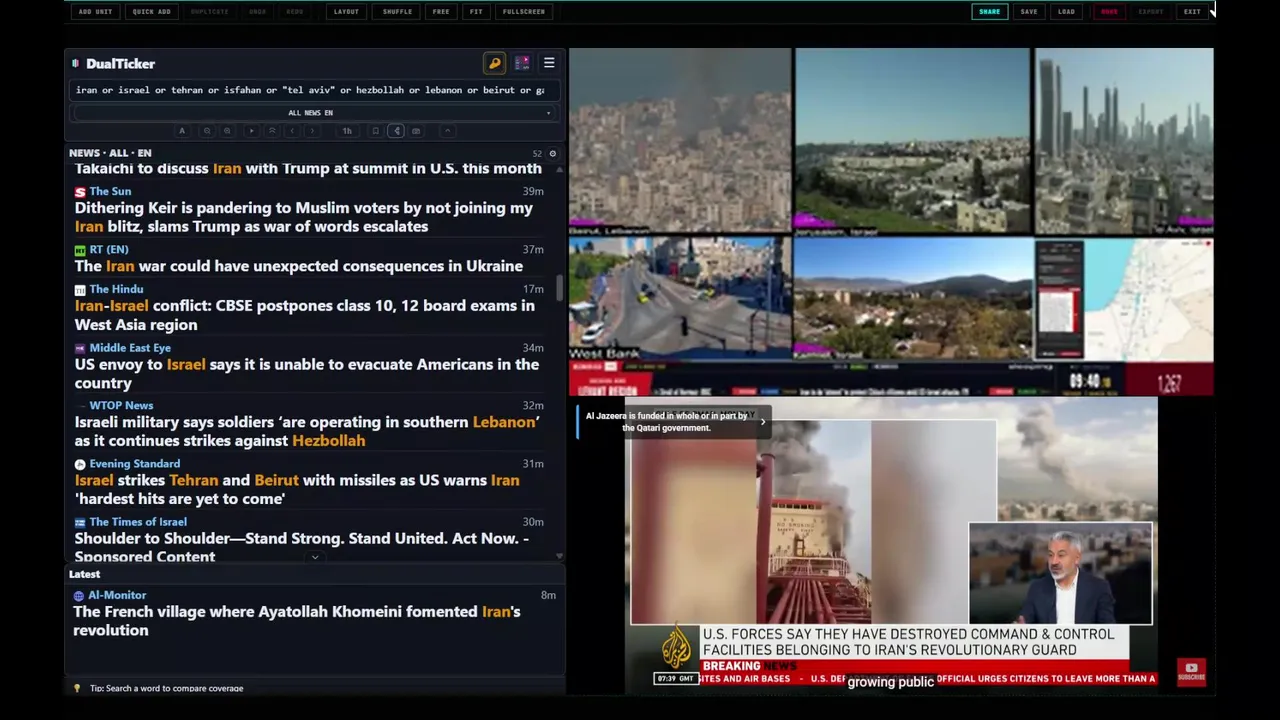Click the previous arrow in ticker toolbar
The height and width of the screenshot is (720, 1280).
[292, 131]
